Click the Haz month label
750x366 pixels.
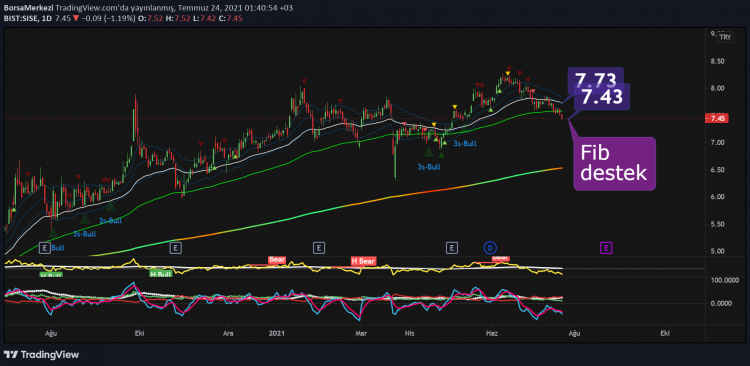click(491, 333)
